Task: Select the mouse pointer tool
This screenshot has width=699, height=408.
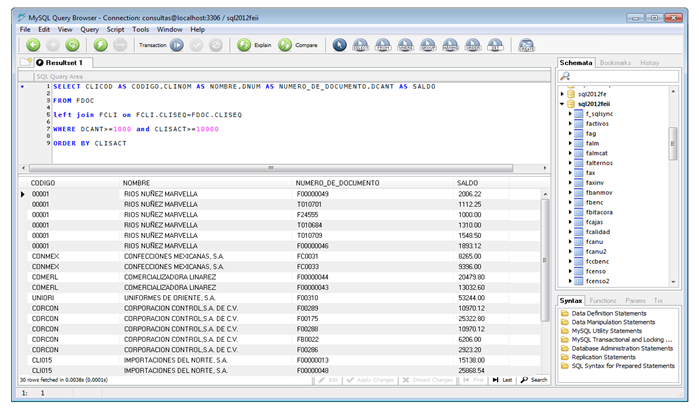Action: coord(339,45)
